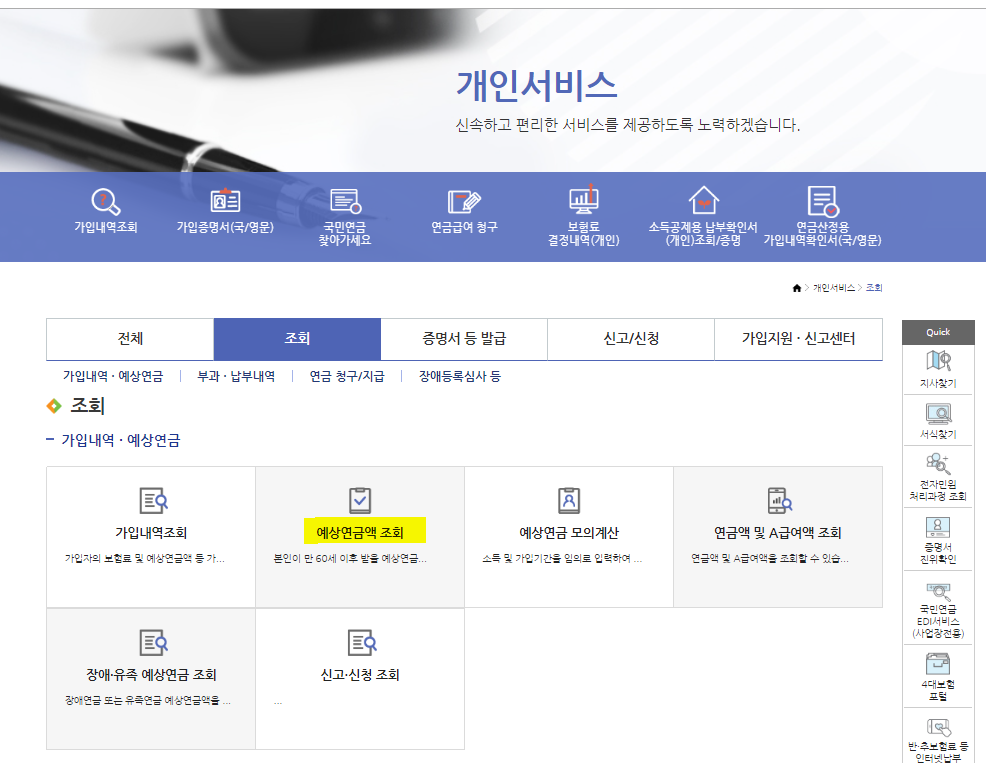Viewport: 986px width, 763px height.
Task: Open 4대보험 포털 quick icon
Action: click(x=938, y=664)
